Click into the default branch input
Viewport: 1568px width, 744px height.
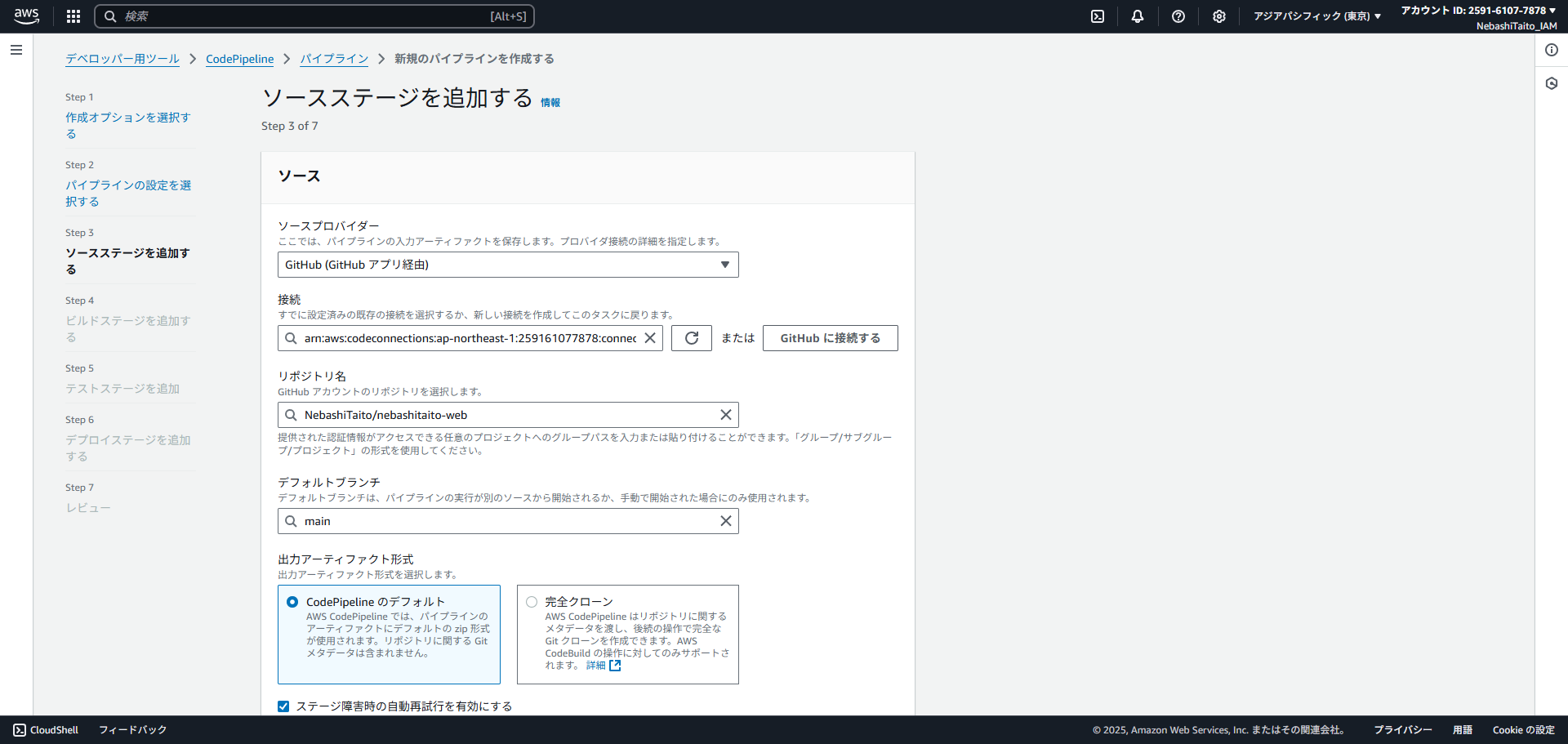point(508,521)
